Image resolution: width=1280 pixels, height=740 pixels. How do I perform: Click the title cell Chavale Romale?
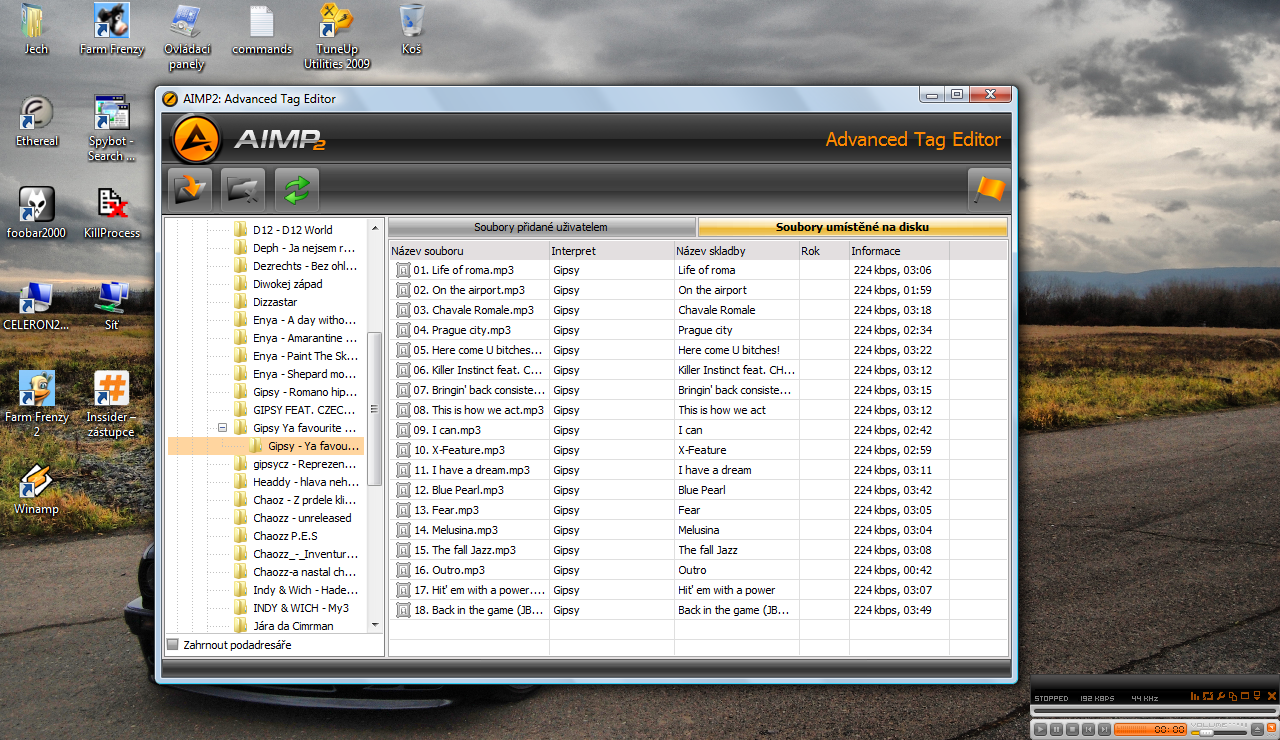point(716,310)
